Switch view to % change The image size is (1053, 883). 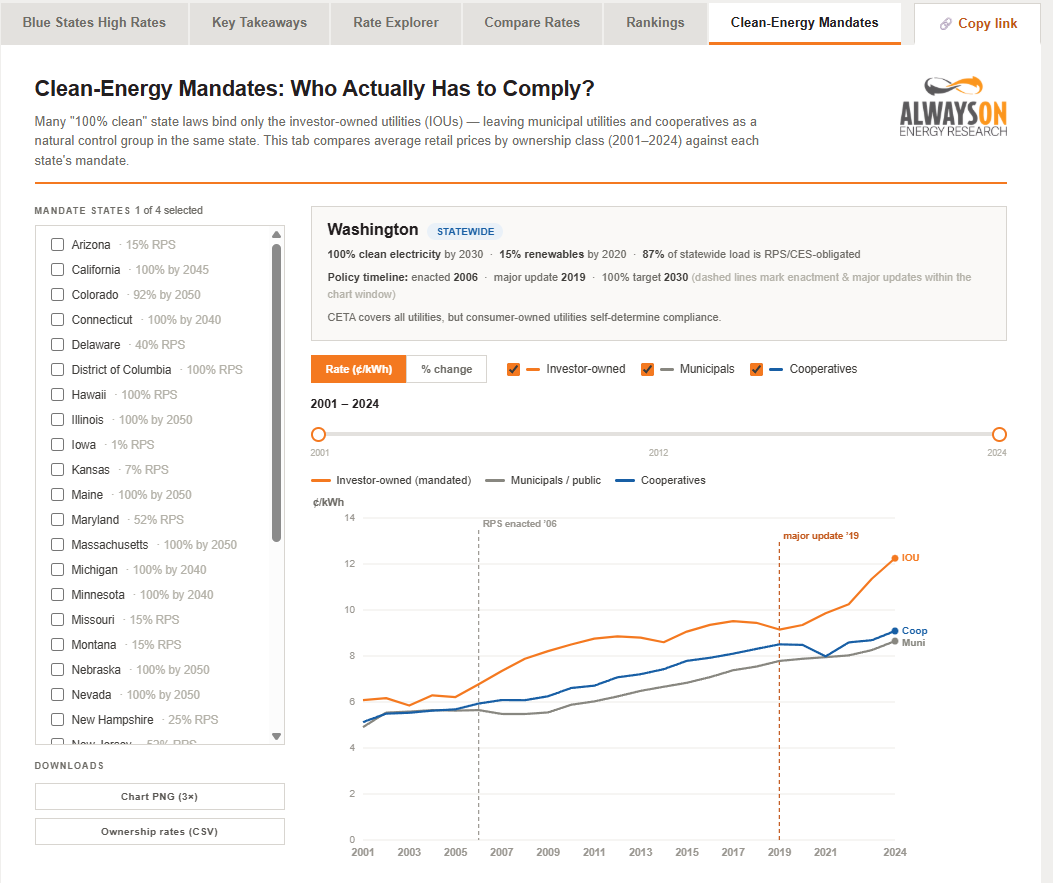point(447,369)
